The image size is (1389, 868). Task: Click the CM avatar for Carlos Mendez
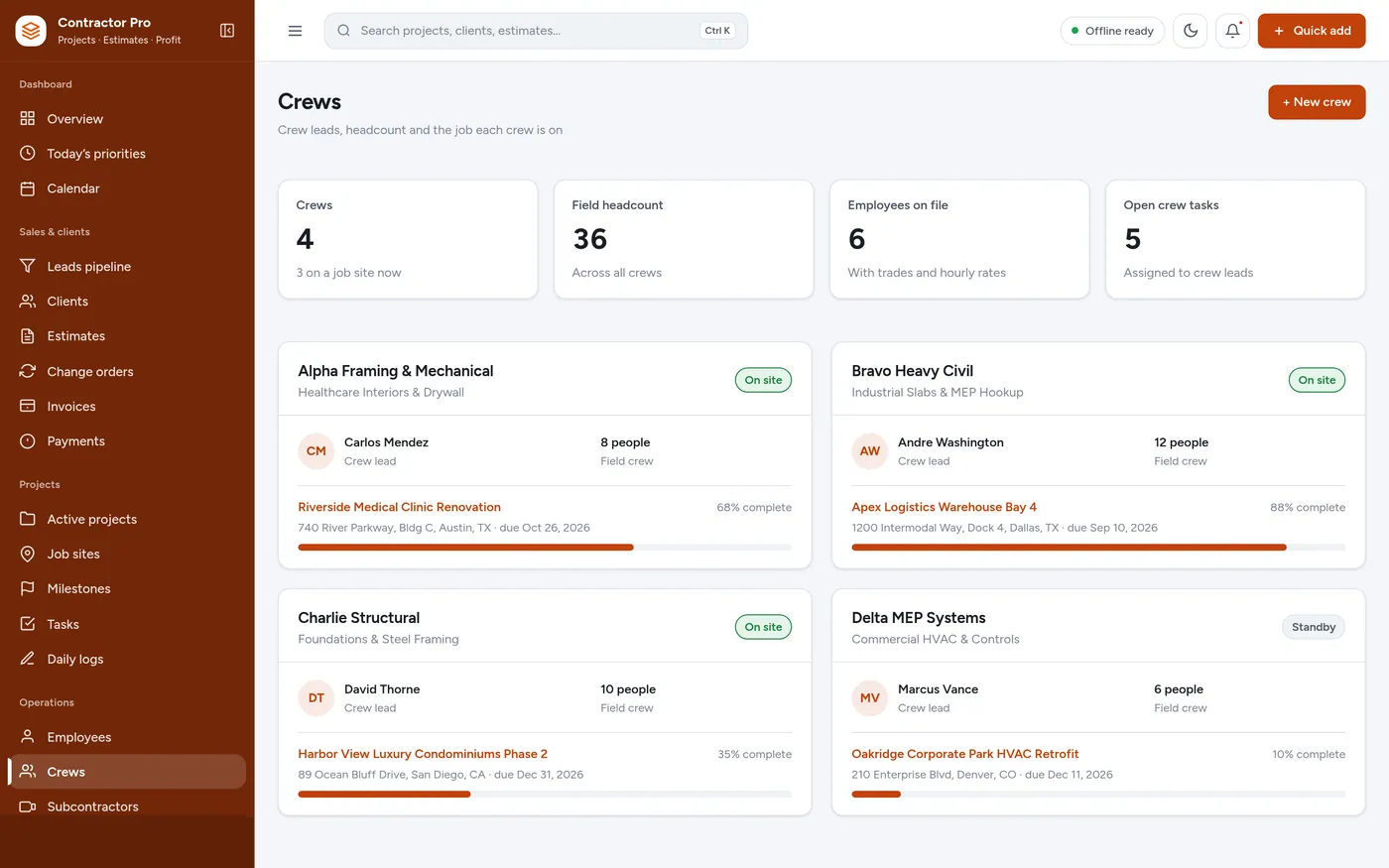click(x=316, y=451)
